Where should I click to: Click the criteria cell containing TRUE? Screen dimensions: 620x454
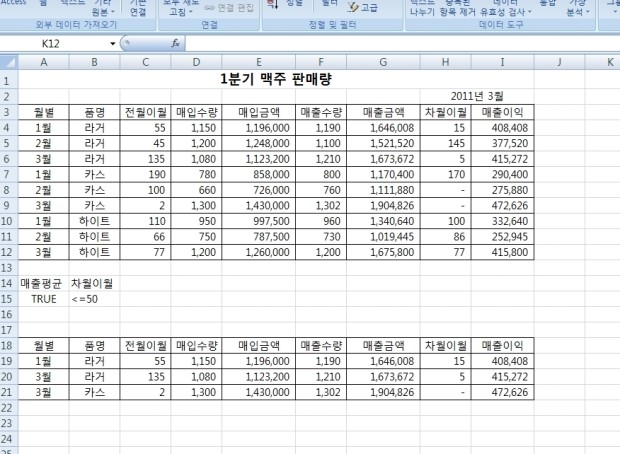(43, 299)
